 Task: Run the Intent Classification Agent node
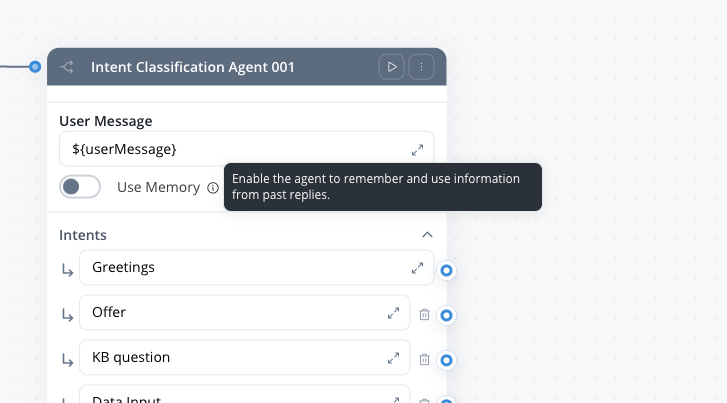click(x=392, y=67)
